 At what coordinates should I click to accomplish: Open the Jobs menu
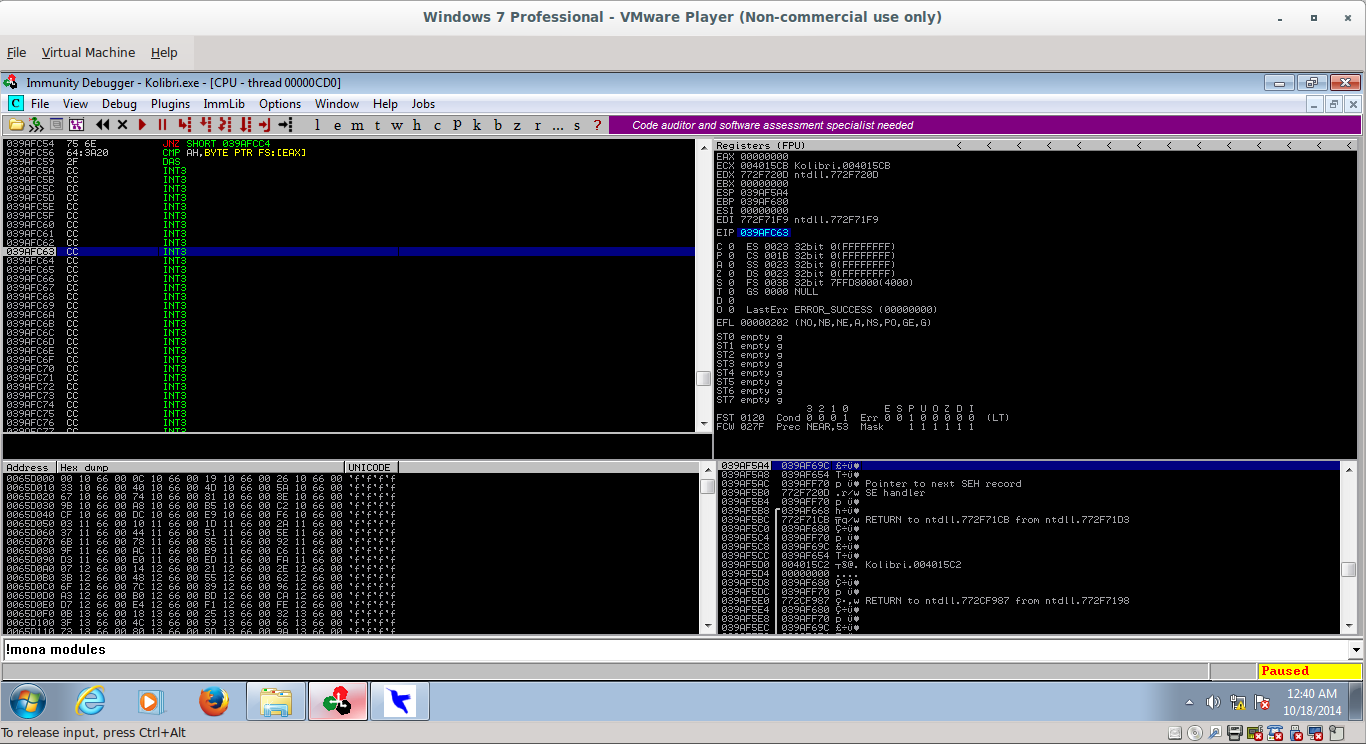pyautogui.click(x=423, y=104)
